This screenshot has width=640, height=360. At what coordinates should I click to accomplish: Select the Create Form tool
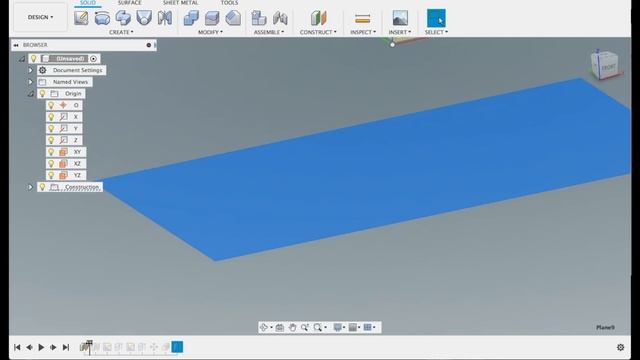[102, 18]
